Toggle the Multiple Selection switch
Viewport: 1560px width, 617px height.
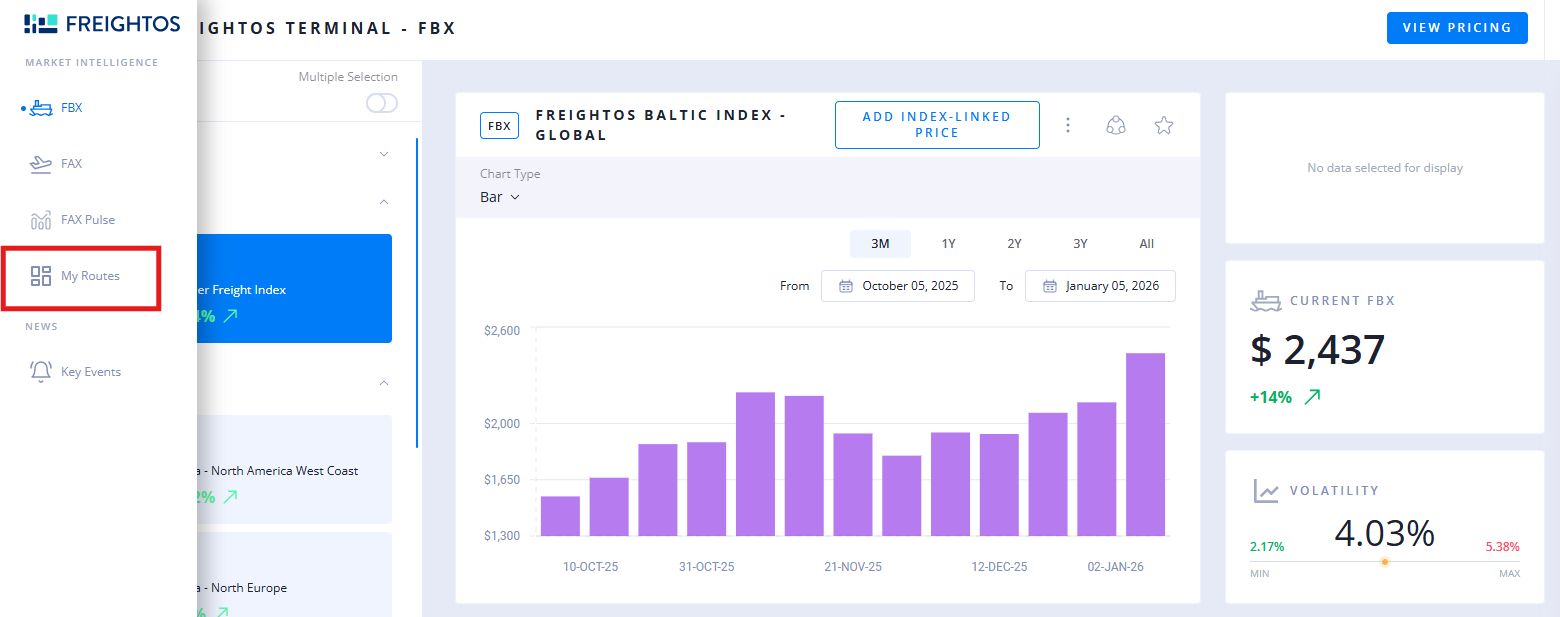point(381,103)
